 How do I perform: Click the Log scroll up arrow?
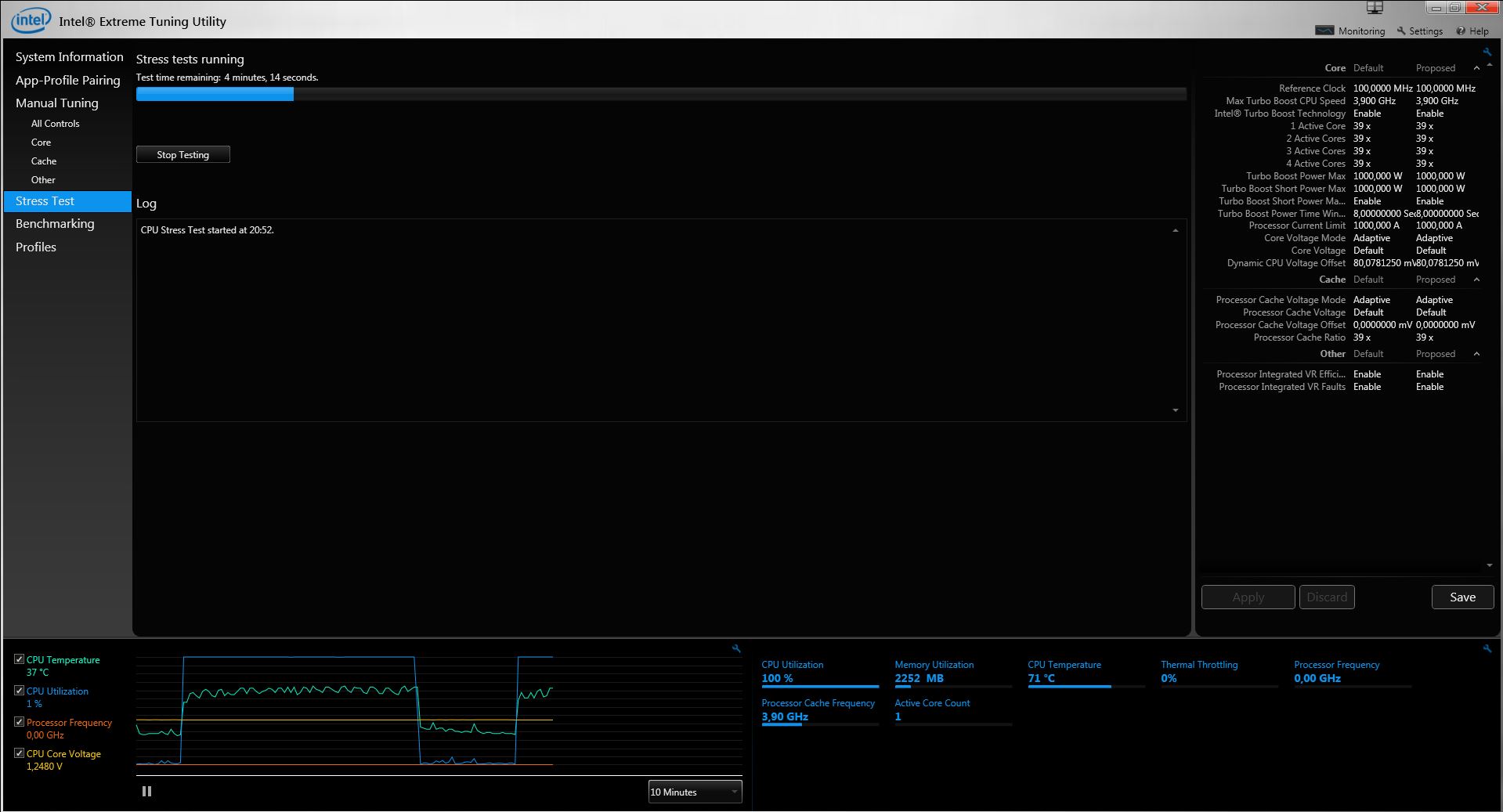tap(1175, 230)
